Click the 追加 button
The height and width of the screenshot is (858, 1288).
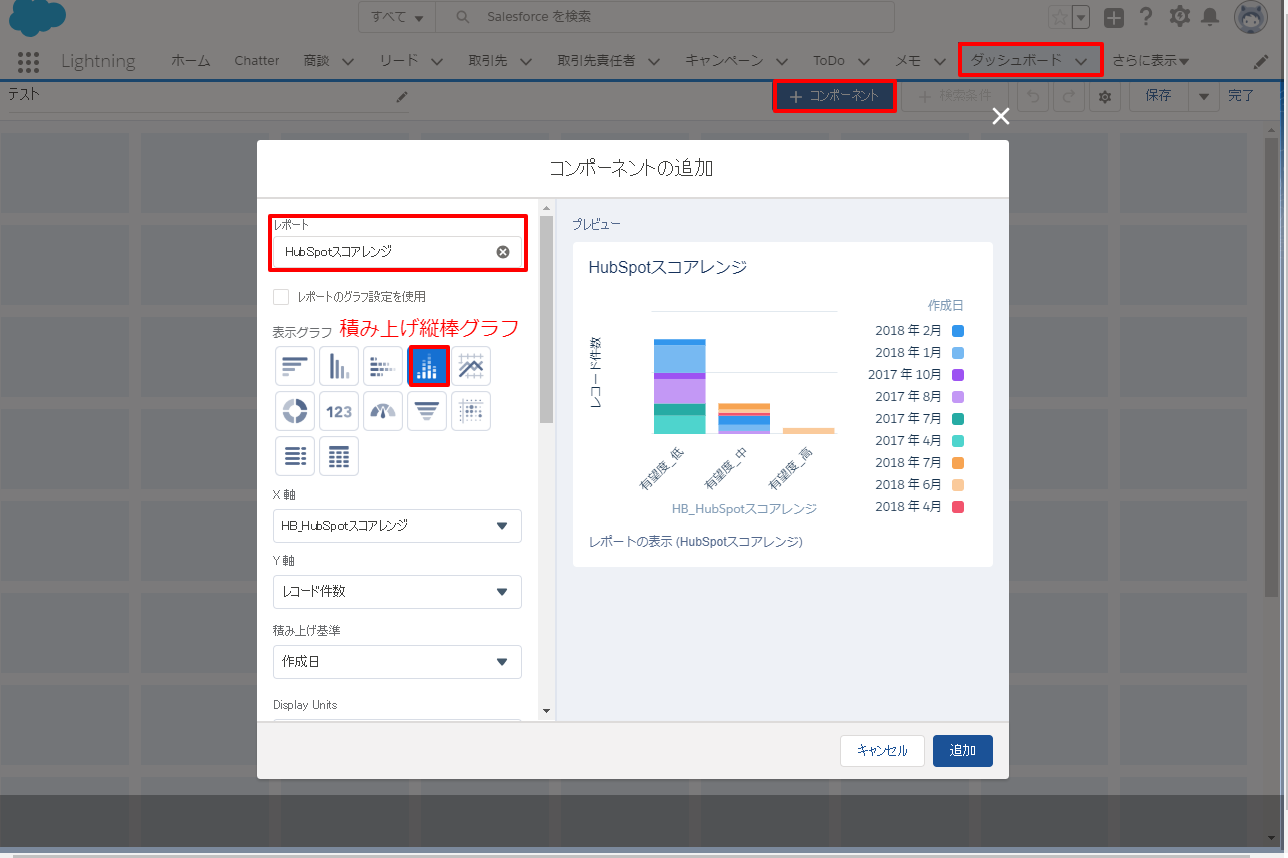962,751
